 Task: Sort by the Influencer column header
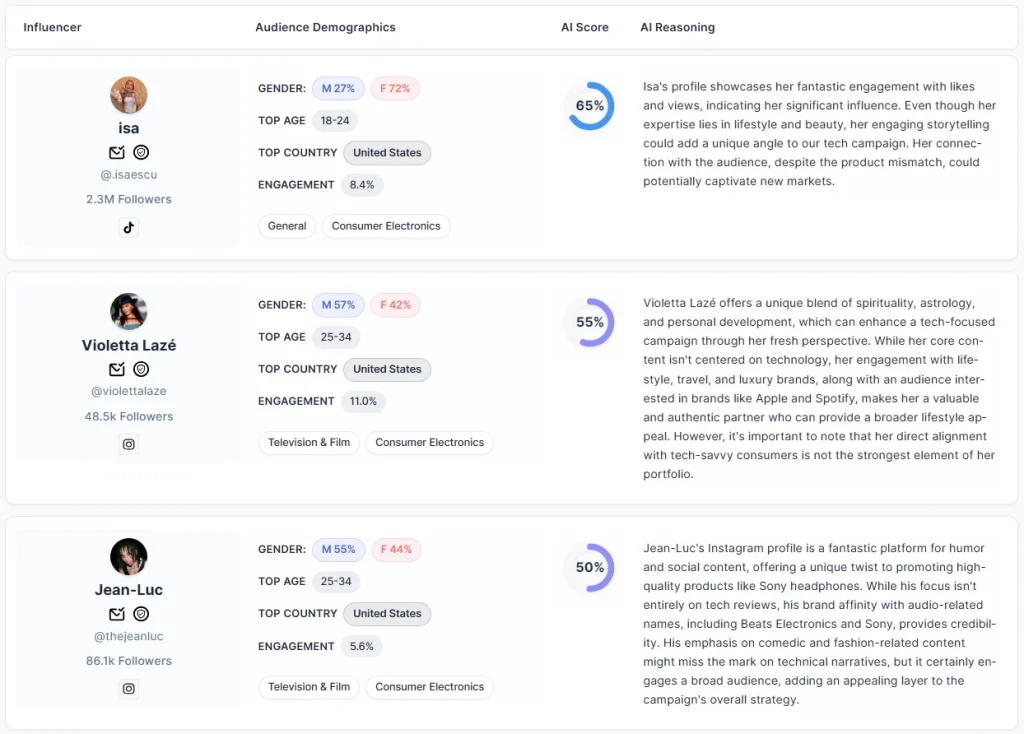point(52,27)
